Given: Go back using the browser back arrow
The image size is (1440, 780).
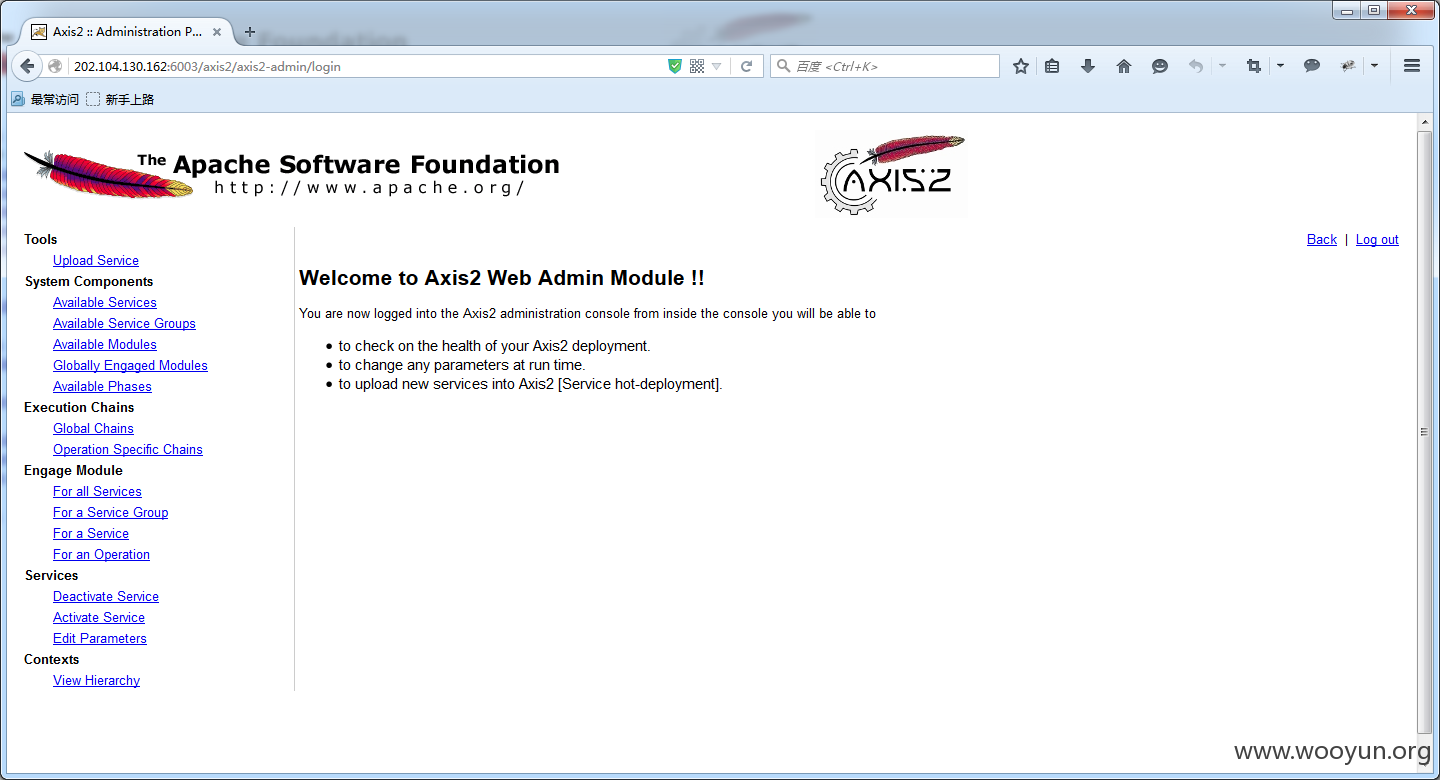Looking at the screenshot, I should pyautogui.click(x=27, y=66).
